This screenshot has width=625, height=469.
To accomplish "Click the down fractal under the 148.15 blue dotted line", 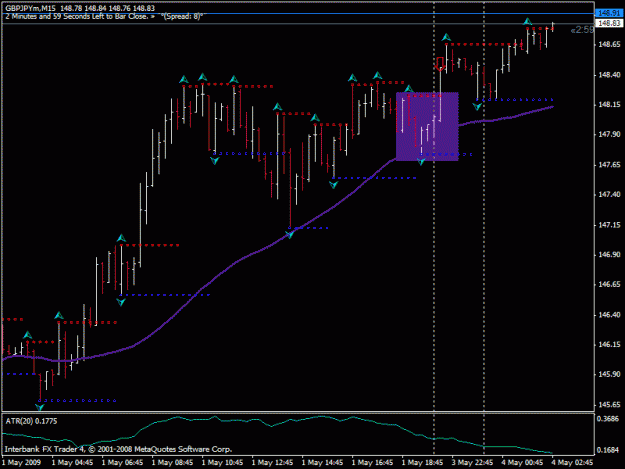I will point(478,106).
